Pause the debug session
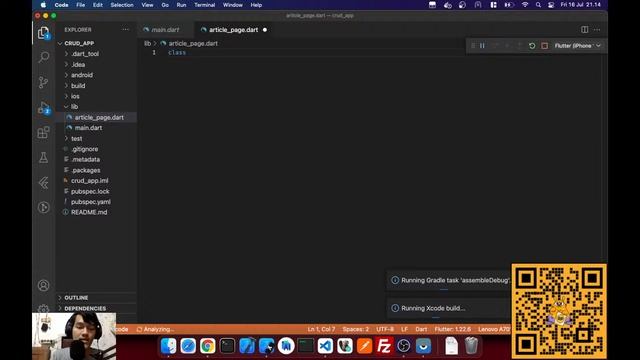 (x=482, y=46)
